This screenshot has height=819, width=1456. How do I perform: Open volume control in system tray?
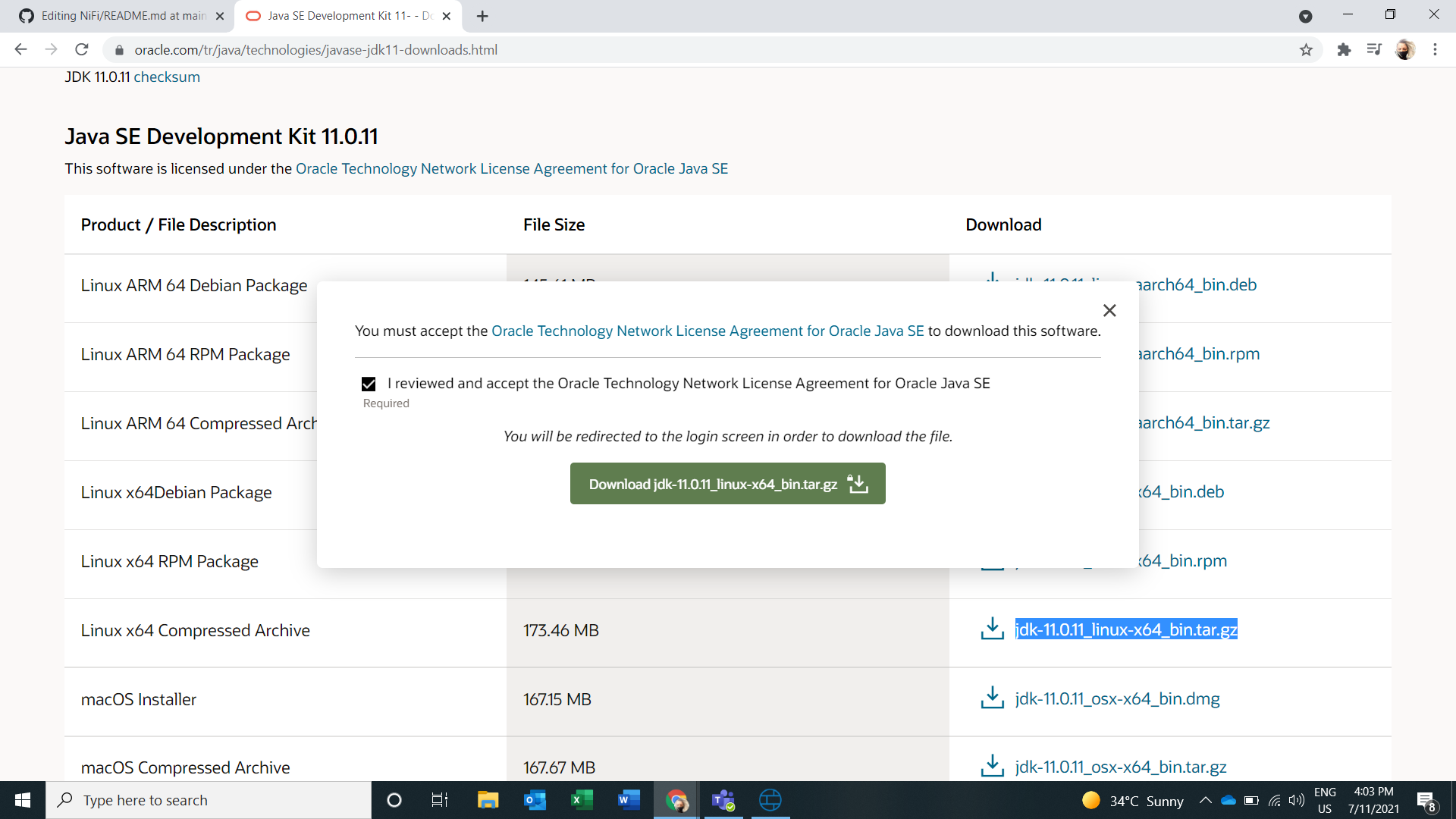1297,800
